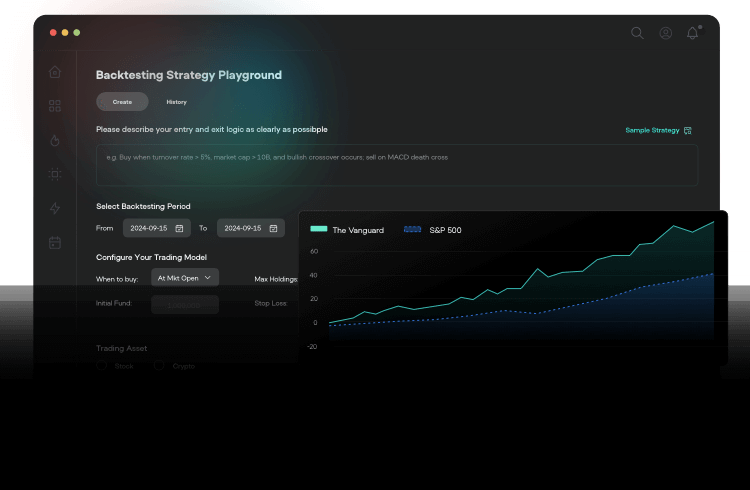This screenshot has height=490, width=750.
Task: Click the flame trending sidebar icon
Action: tap(55, 140)
